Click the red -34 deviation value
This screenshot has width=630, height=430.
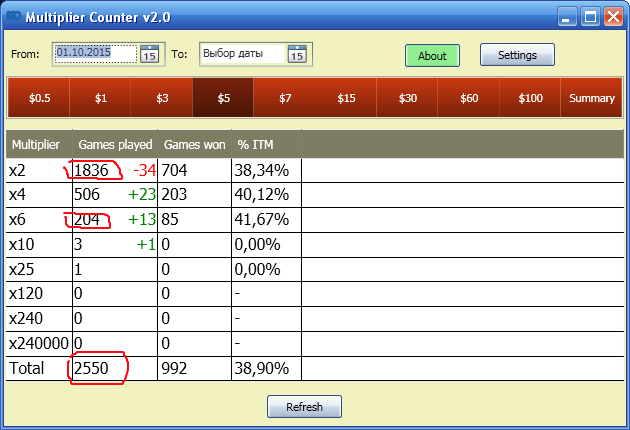(x=145, y=170)
